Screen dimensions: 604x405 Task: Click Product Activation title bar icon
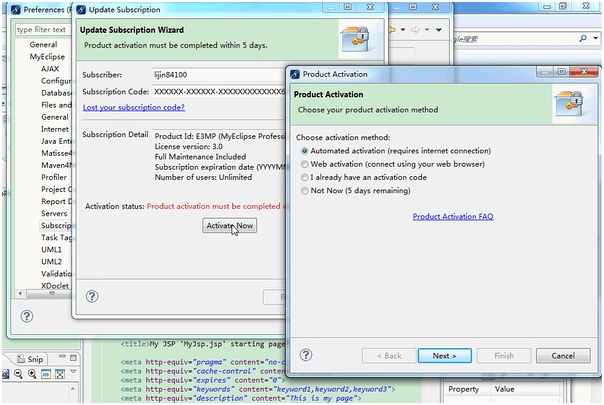[x=295, y=74]
